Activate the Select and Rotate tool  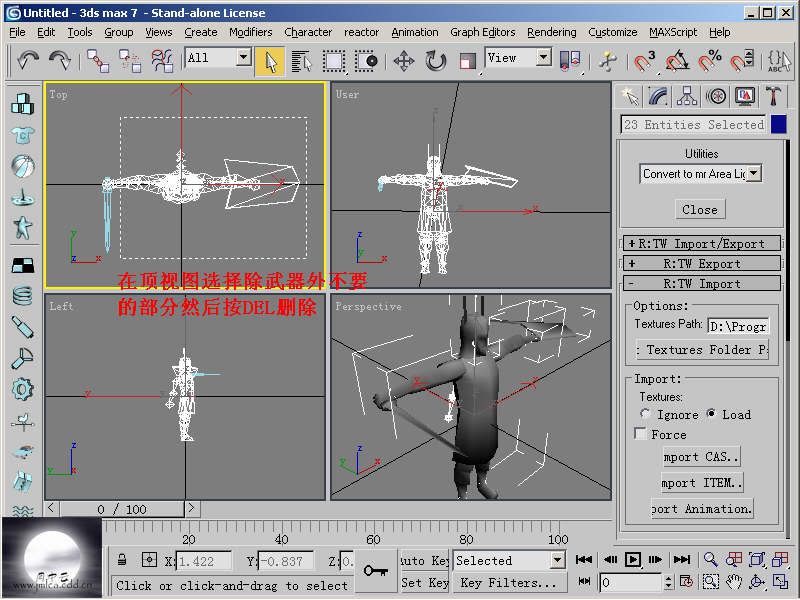pyautogui.click(x=436, y=60)
